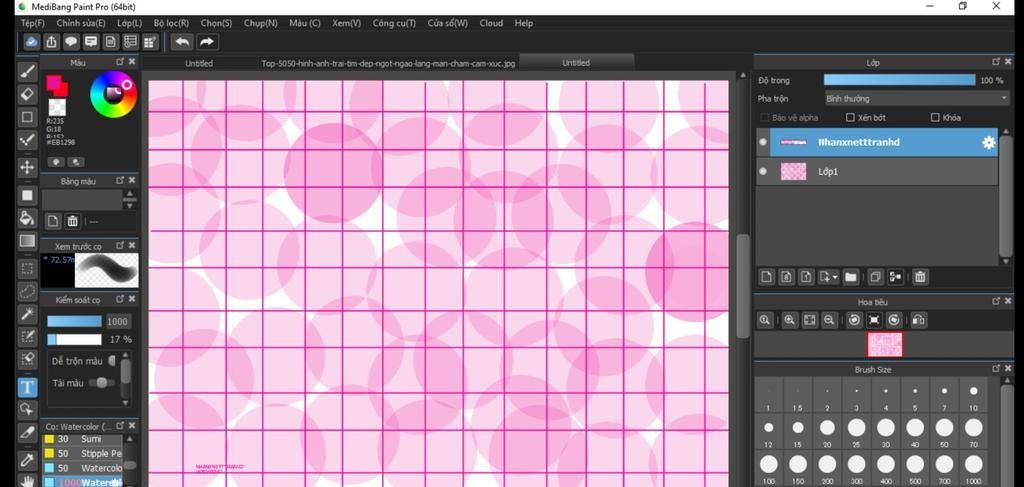Select the Operation tool

(x=27, y=409)
